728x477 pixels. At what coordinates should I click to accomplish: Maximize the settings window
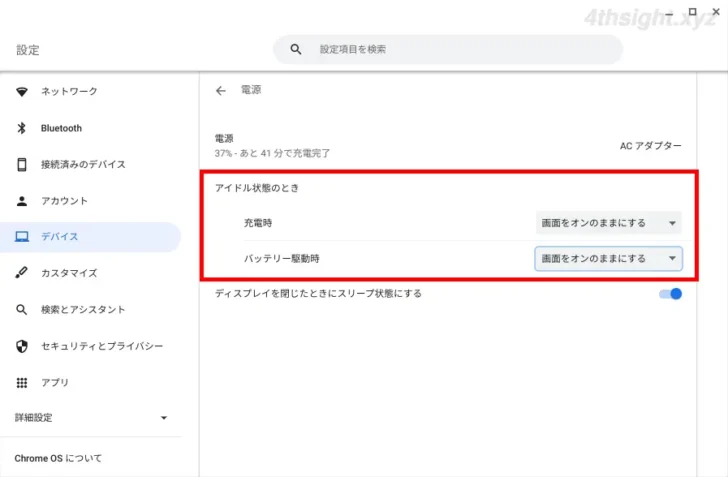692,12
